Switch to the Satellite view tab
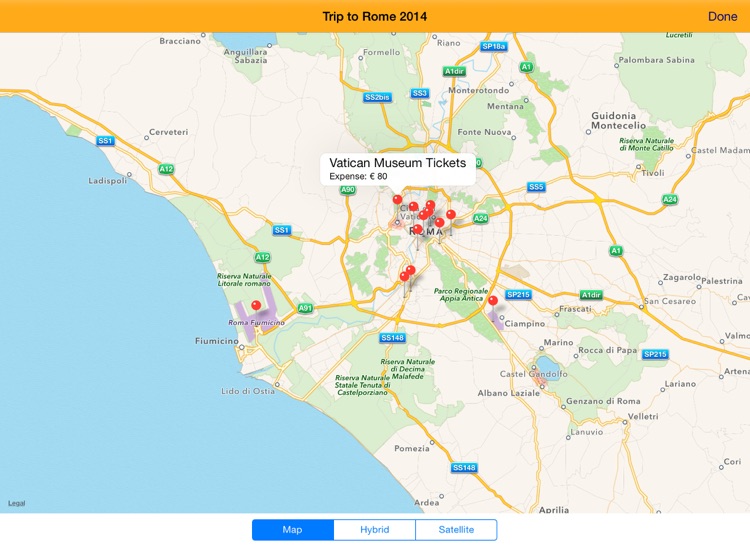Screen dimensions: 750x548 (456, 530)
